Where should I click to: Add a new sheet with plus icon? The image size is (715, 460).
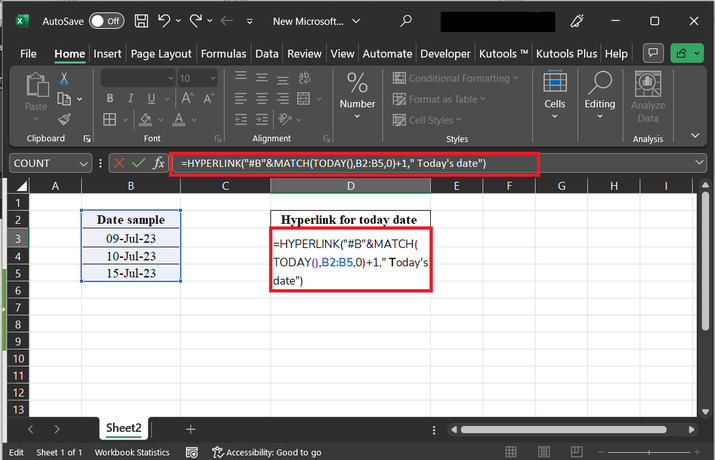190,428
